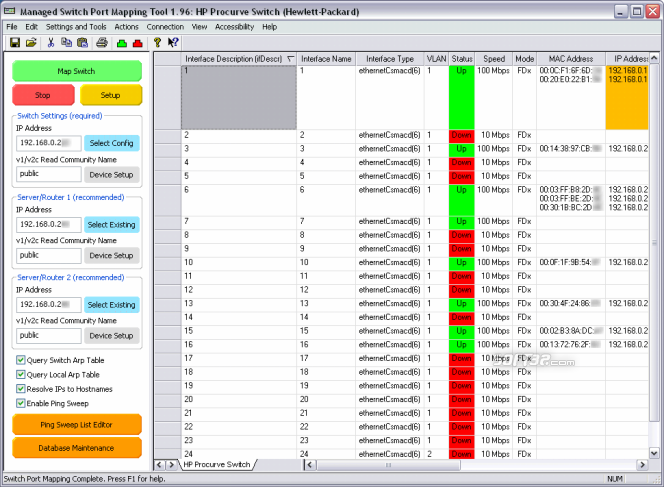
Task: Toggle Query Switch Arp Table checkbox
Action: (21, 360)
